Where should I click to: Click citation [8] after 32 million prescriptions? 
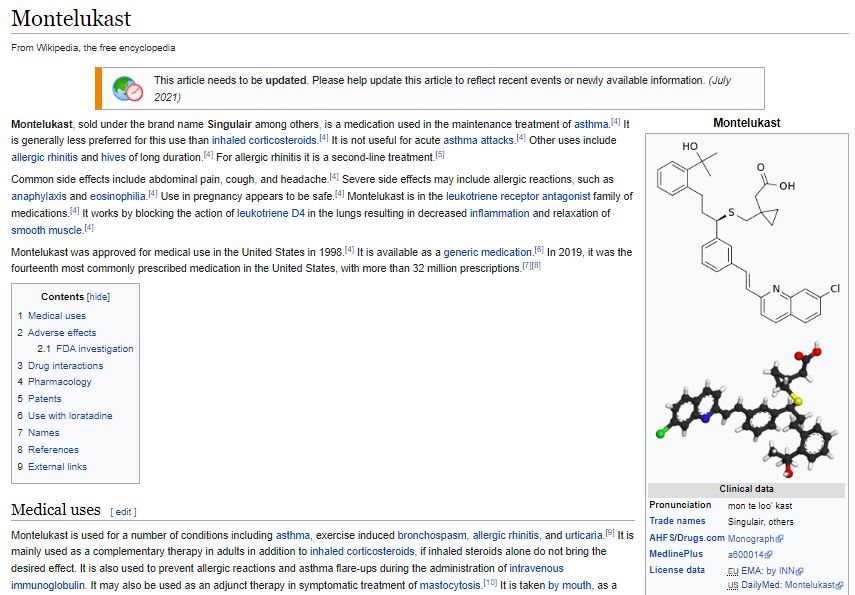click(536, 266)
